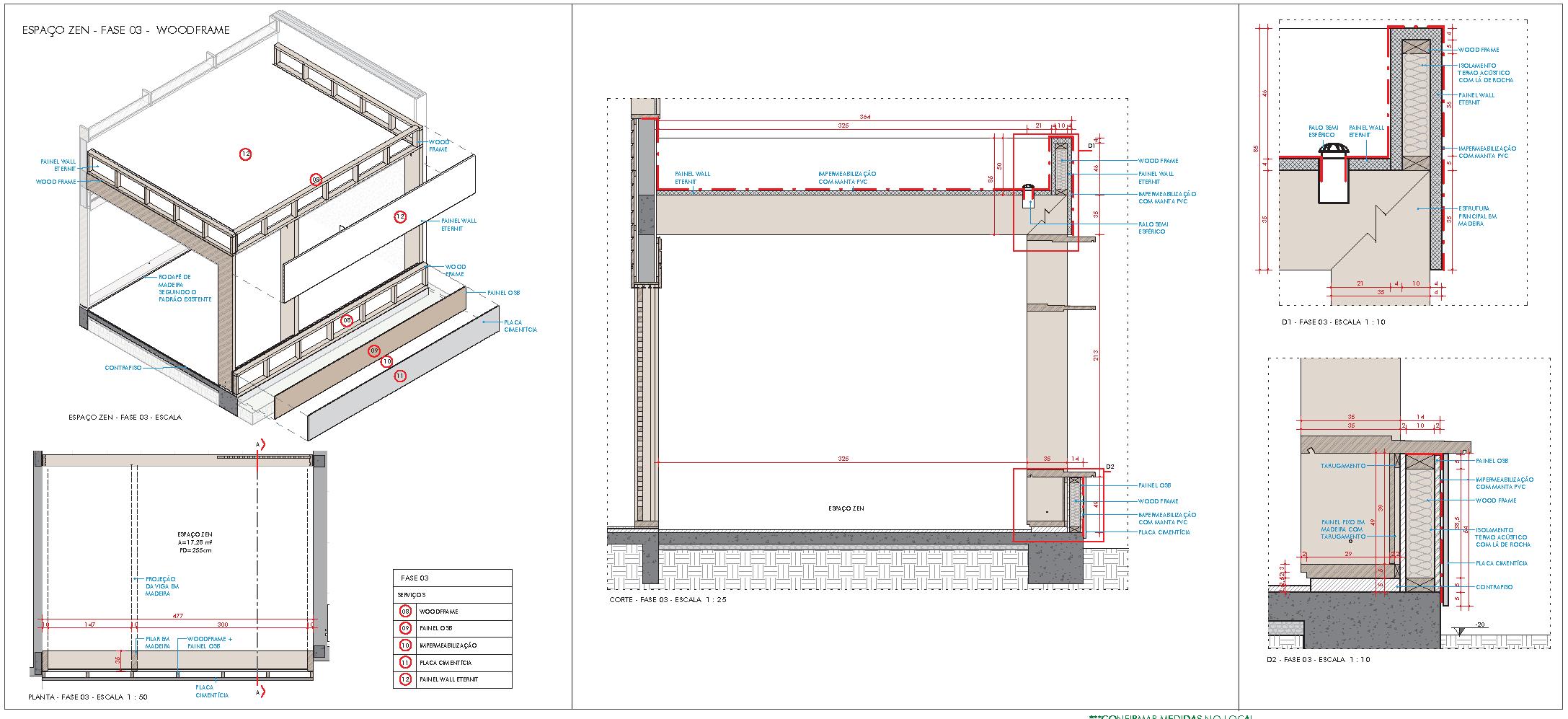This screenshot has height=719, width=1568.
Task: Click the red 12 marker on the isometric roof
Action: click(x=246, y=154)
